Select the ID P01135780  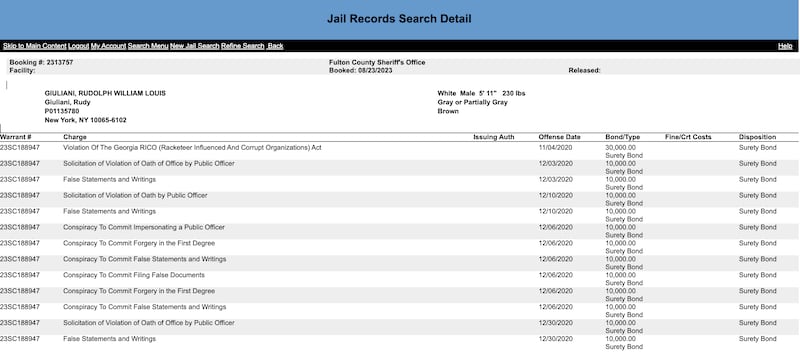point(62,111)
